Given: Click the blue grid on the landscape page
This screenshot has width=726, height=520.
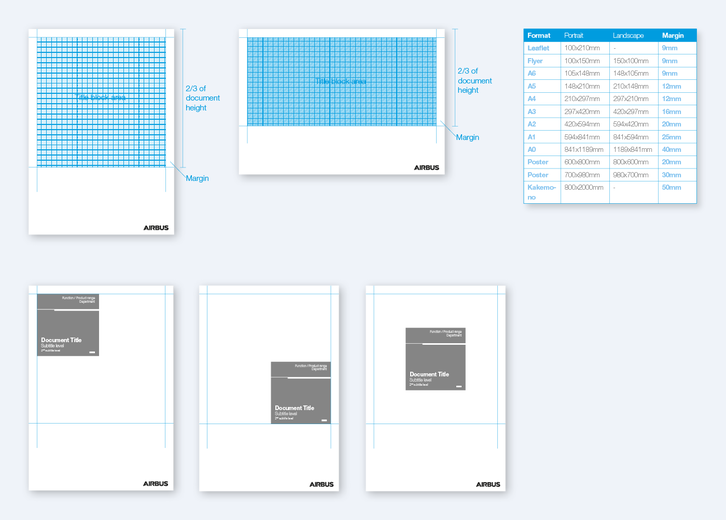Looking at the screenshot, I should click(342, 82).
